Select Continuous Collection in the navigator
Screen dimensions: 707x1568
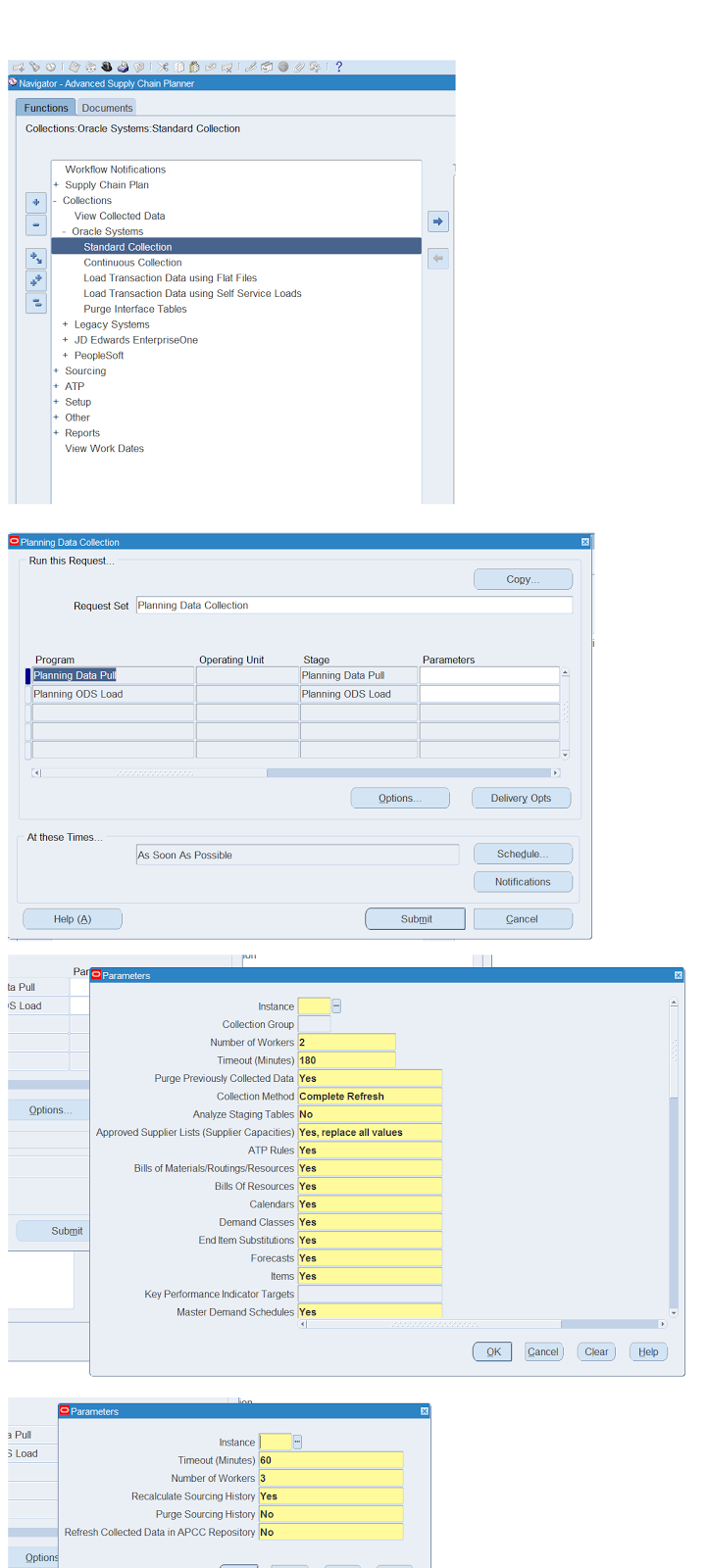tap(132, 263)
